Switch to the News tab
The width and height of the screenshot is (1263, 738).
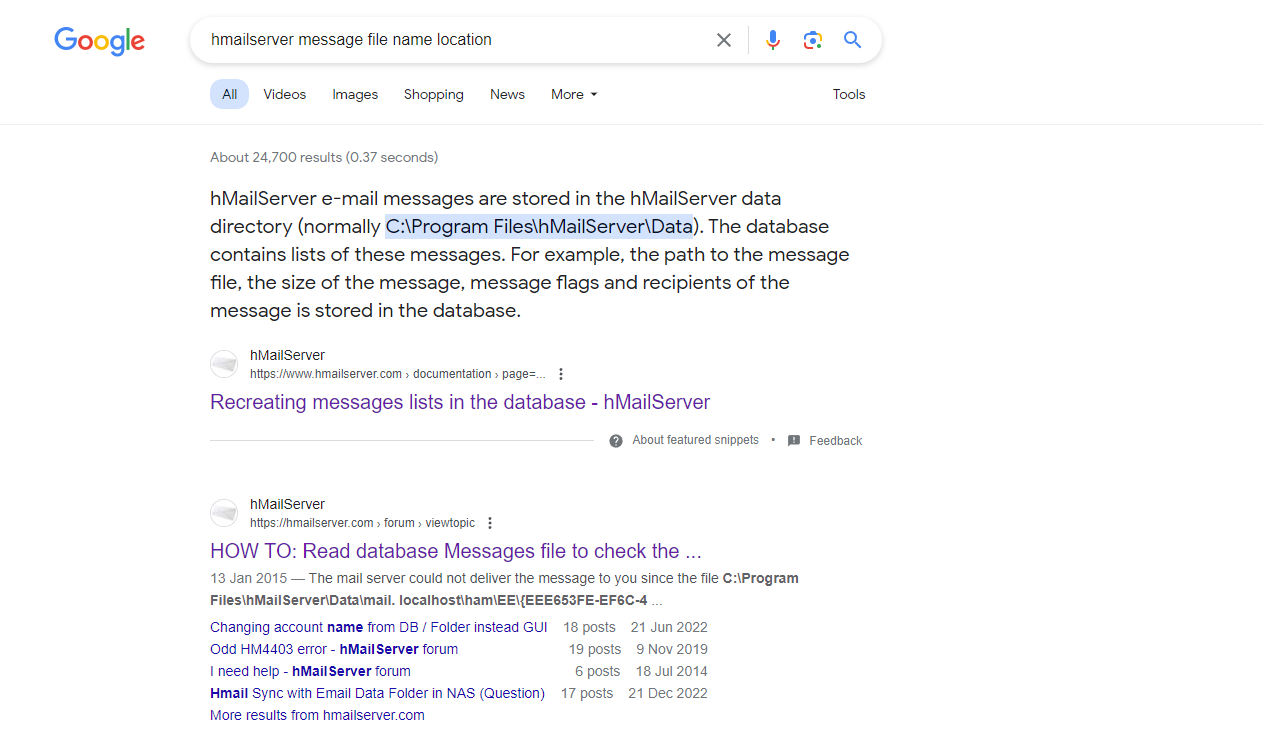click(507, 94)
